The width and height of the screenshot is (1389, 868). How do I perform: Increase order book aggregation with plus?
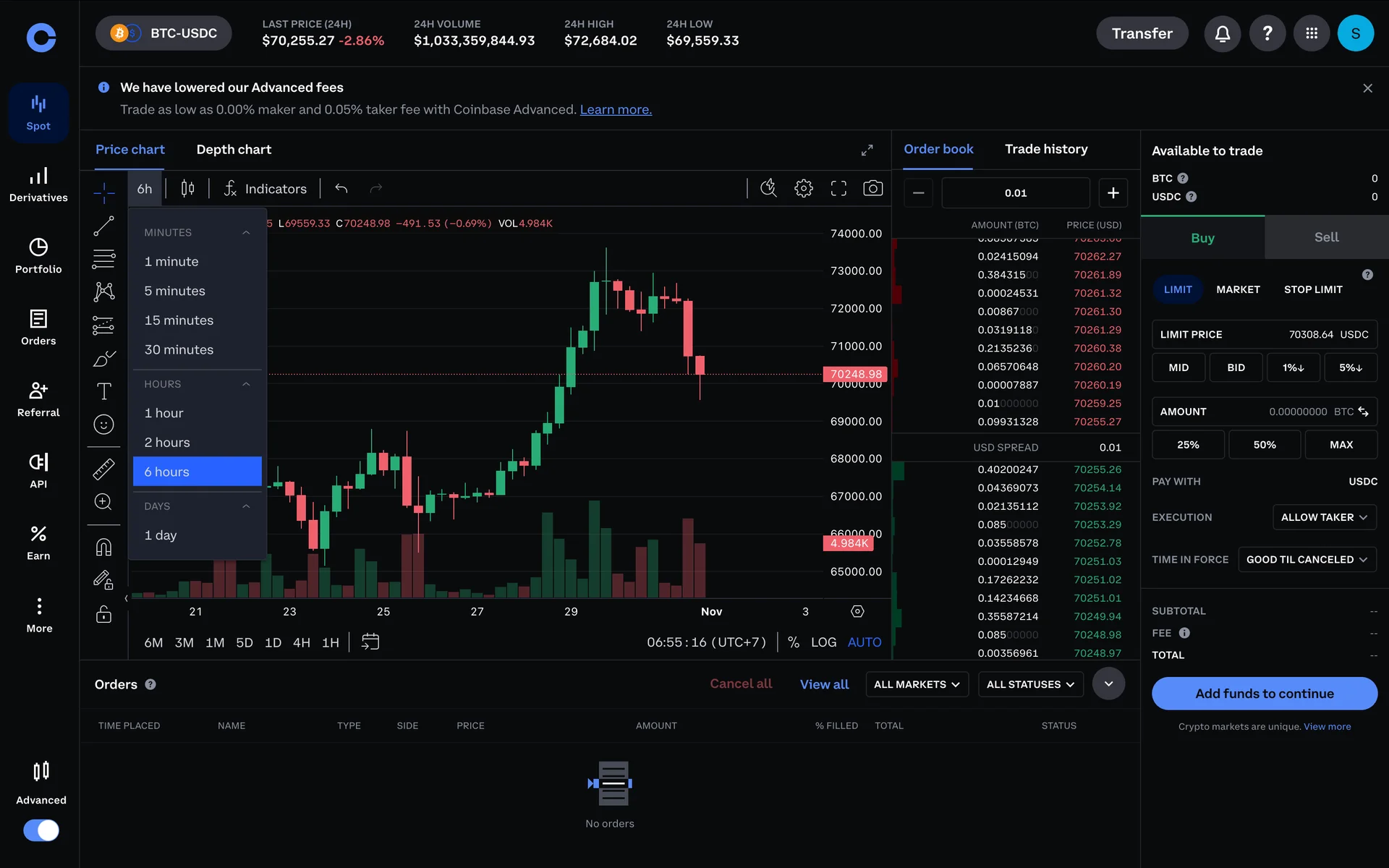[1113, 193]
